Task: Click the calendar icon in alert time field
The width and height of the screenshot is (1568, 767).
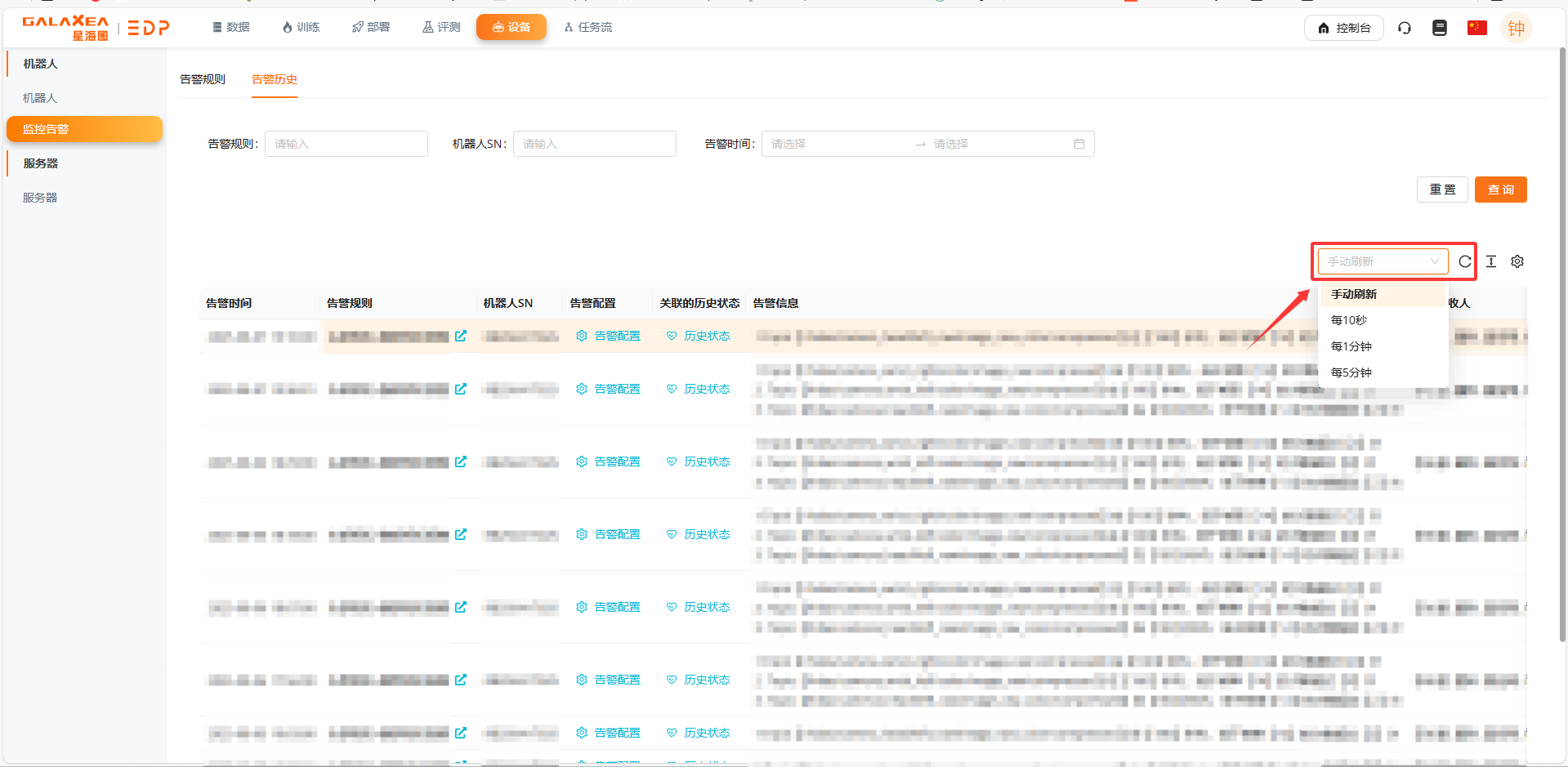Action: point(1079,144)
